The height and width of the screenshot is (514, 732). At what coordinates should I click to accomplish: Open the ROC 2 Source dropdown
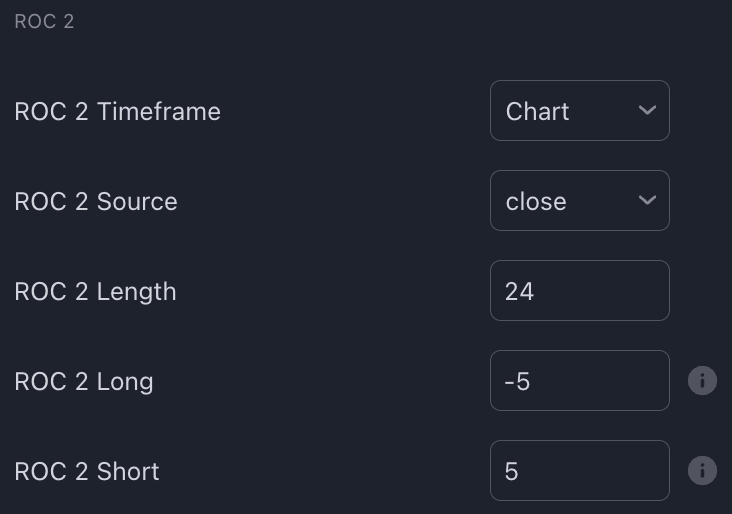(x=579, y=201)
